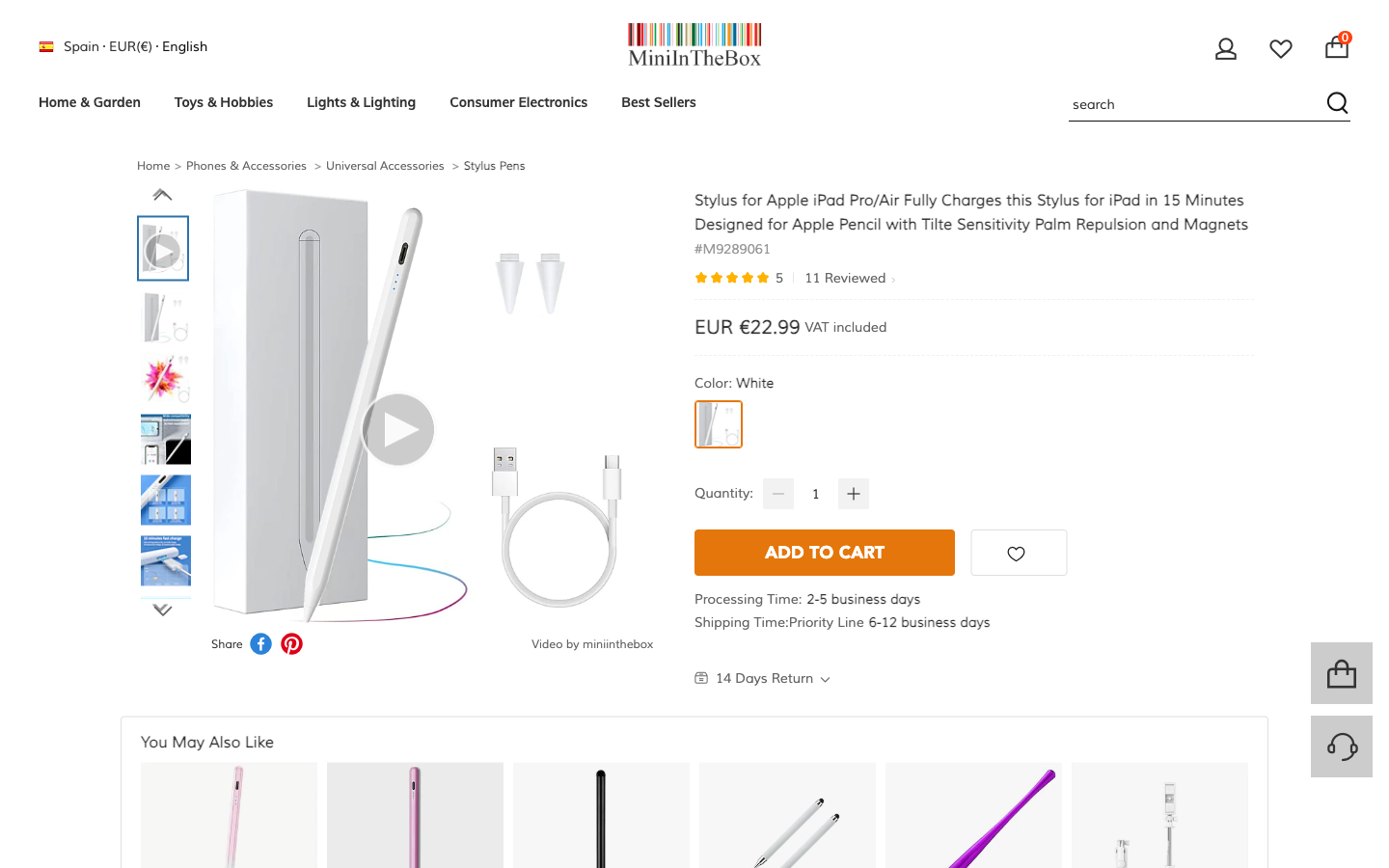The image size is (1389, 868).
Task: Open the Consumer Electronics menu
Action: pos(518,102)
